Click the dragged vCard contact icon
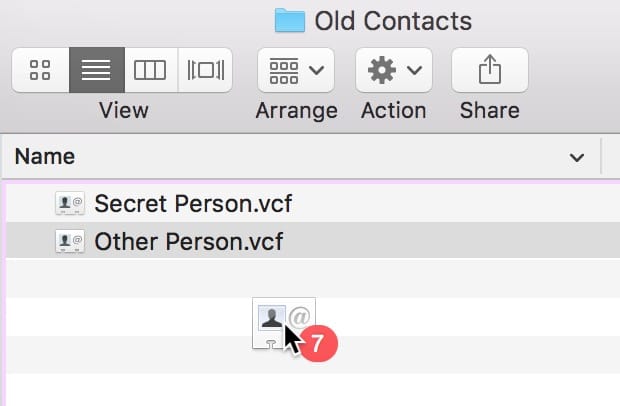Viewport: 620px width, 406px height. pyautogui.click(x=272, y=320)
